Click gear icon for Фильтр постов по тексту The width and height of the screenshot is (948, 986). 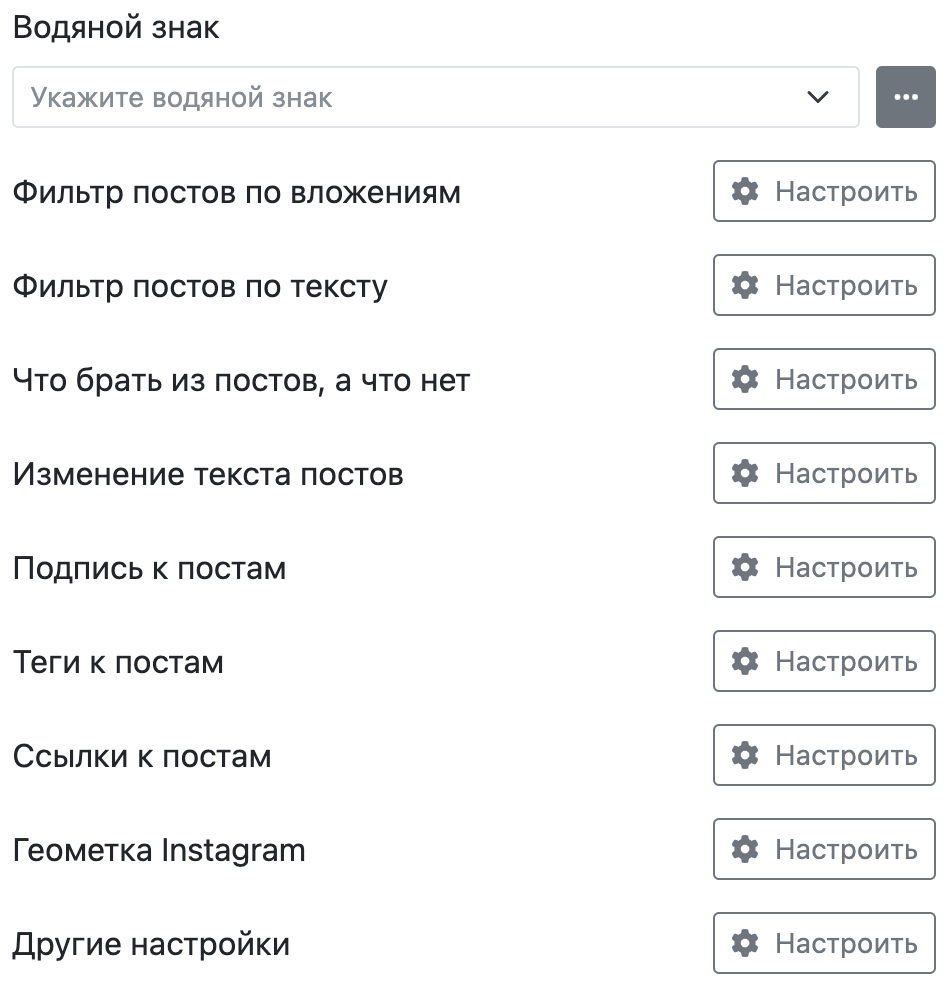745,285
